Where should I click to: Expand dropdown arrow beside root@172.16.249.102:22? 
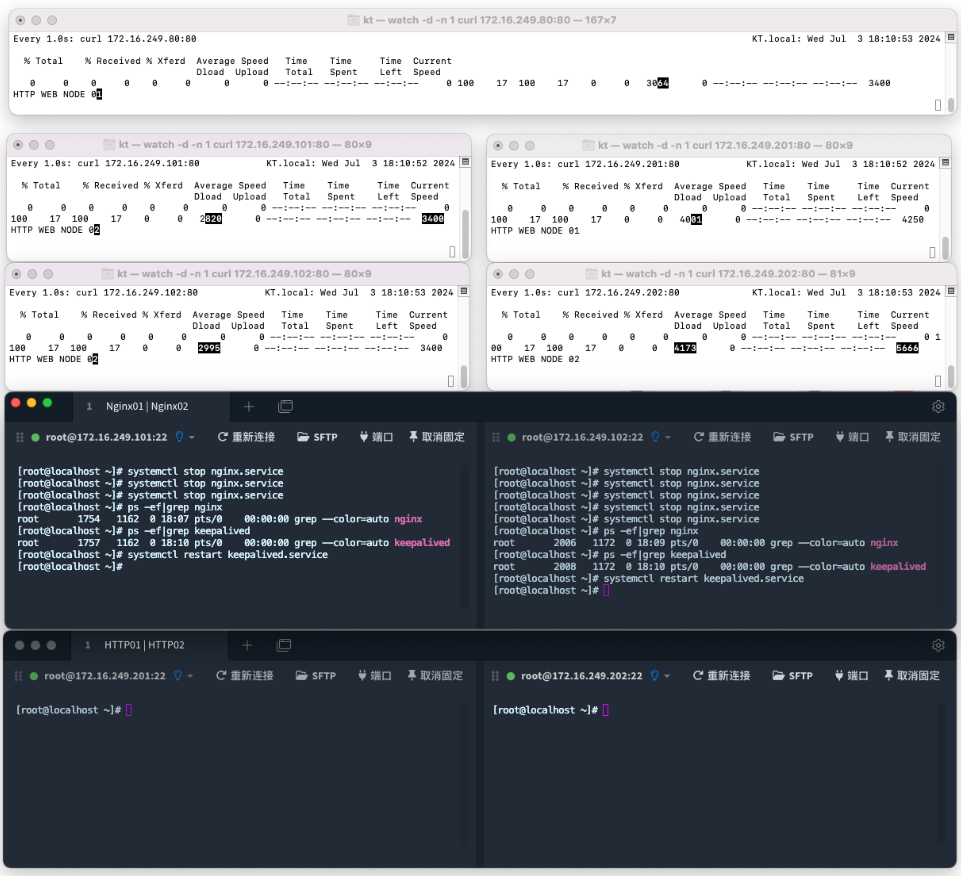(x=668, y=438)
